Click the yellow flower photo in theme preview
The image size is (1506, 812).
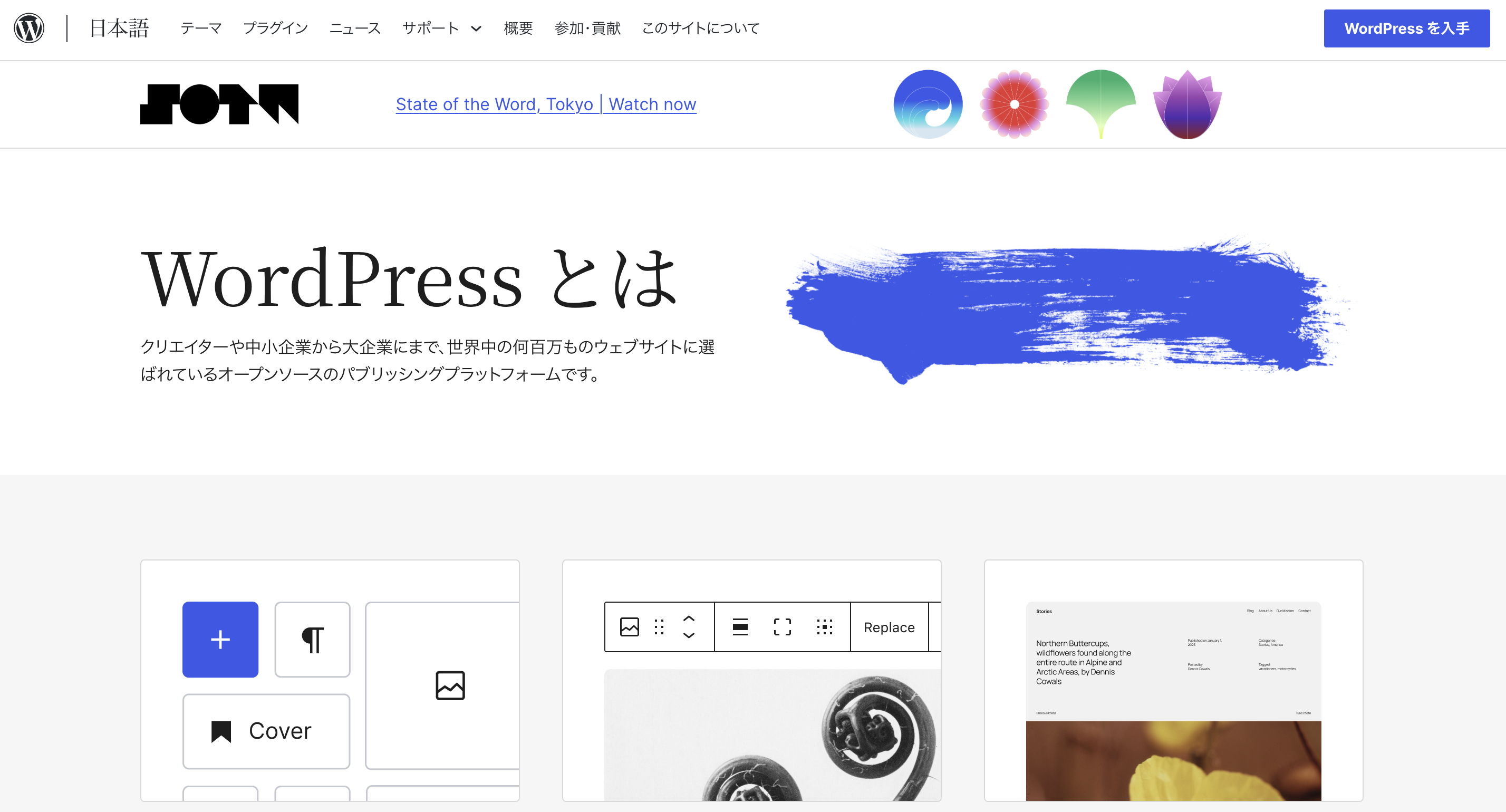[x=1173, y=761]
